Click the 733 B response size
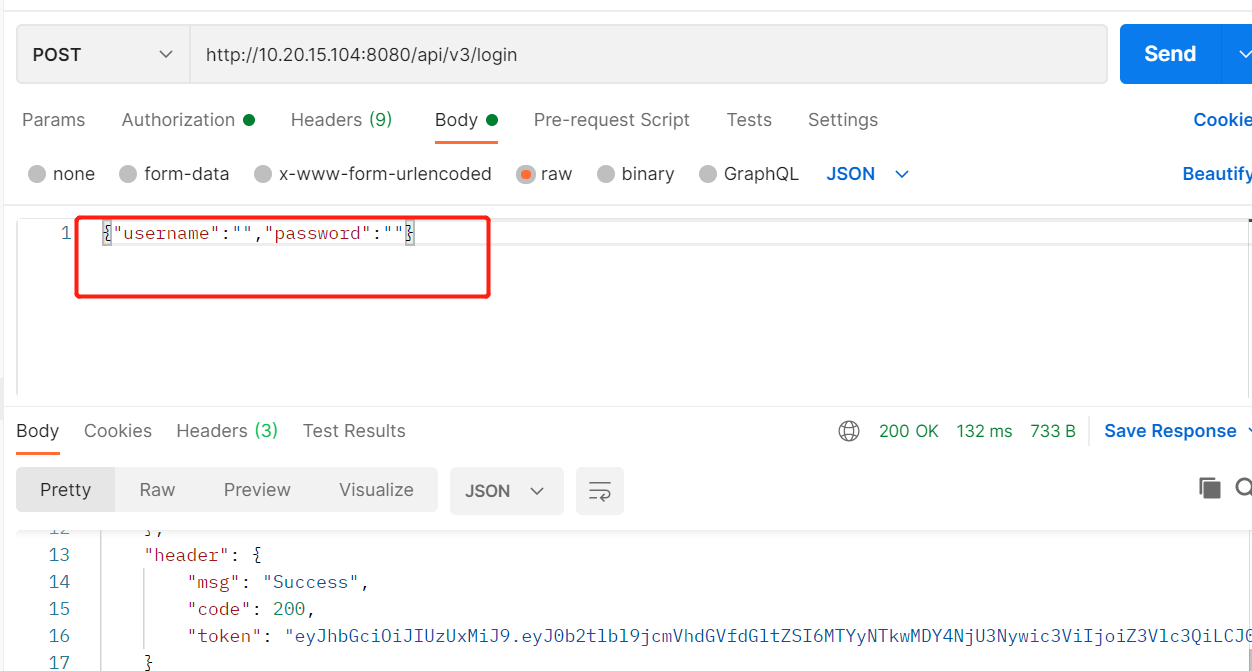 click(1053, 431)
